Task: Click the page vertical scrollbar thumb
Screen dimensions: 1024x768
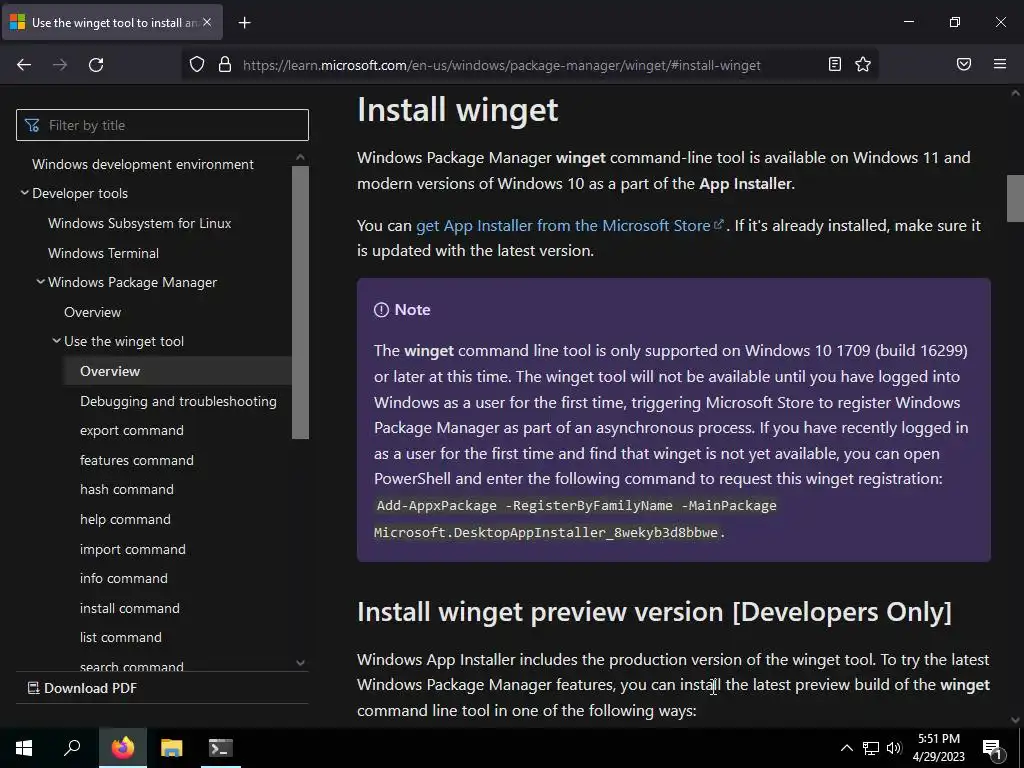Action: pos(1016,199)
